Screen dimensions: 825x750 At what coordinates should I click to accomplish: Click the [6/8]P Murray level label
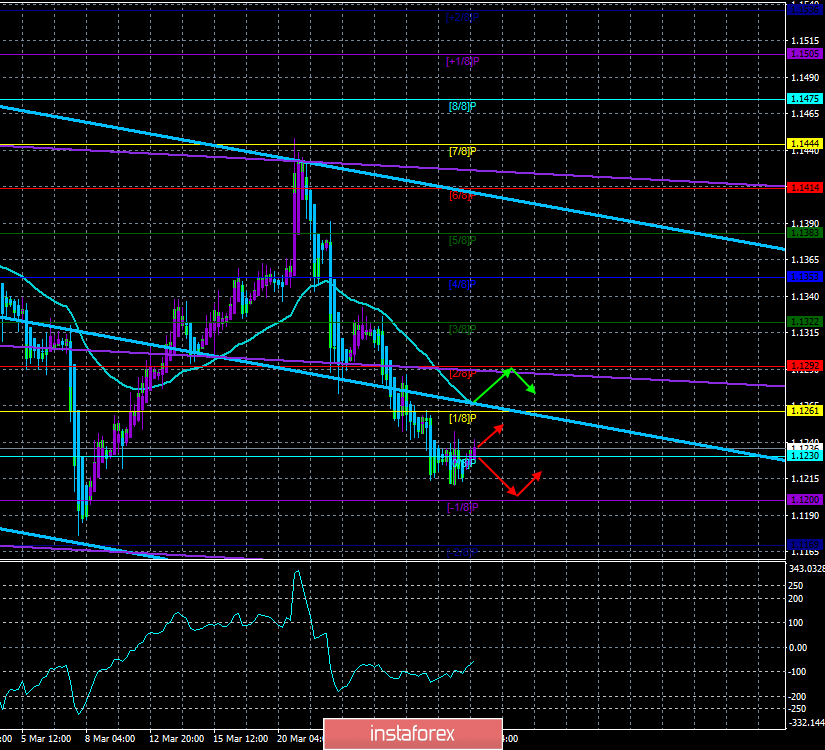(x=462, y=196)
